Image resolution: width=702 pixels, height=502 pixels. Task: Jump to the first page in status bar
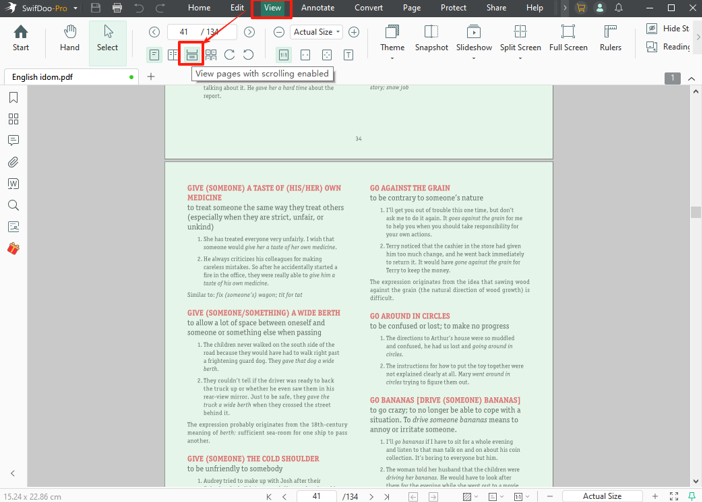coord(269,496)
